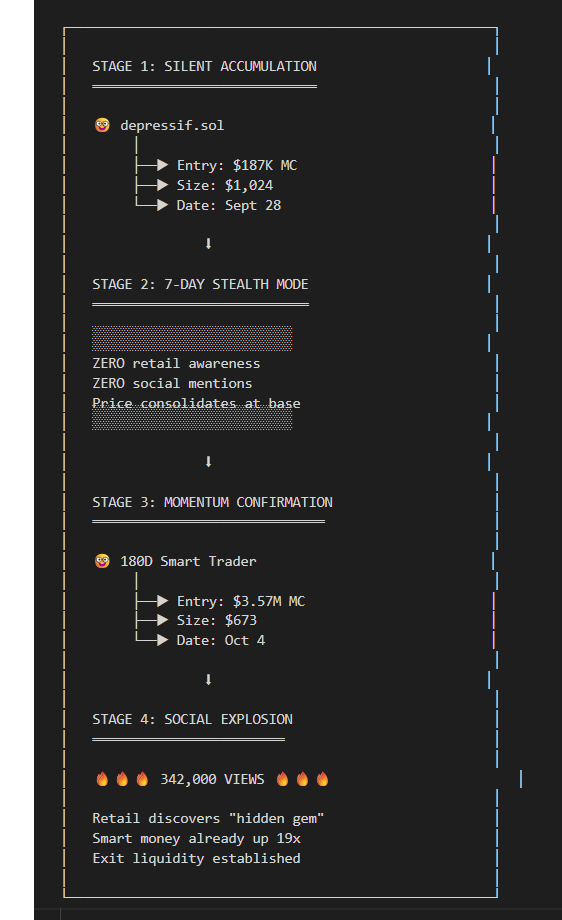Click 'Price consolidates at base' text
This screenshot has height=920, width=562.
tap(196, 404)
